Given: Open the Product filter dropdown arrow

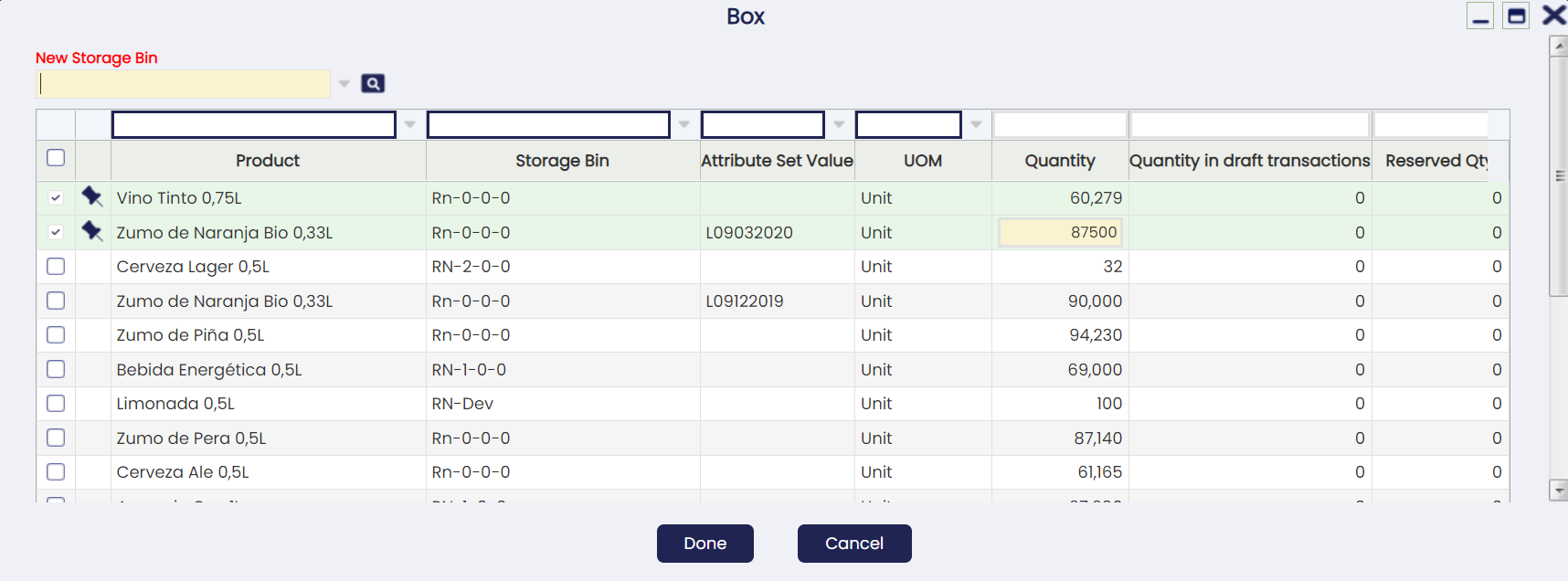Looking at the screenshot, I should pyautogui.click(x=410, y=125).
